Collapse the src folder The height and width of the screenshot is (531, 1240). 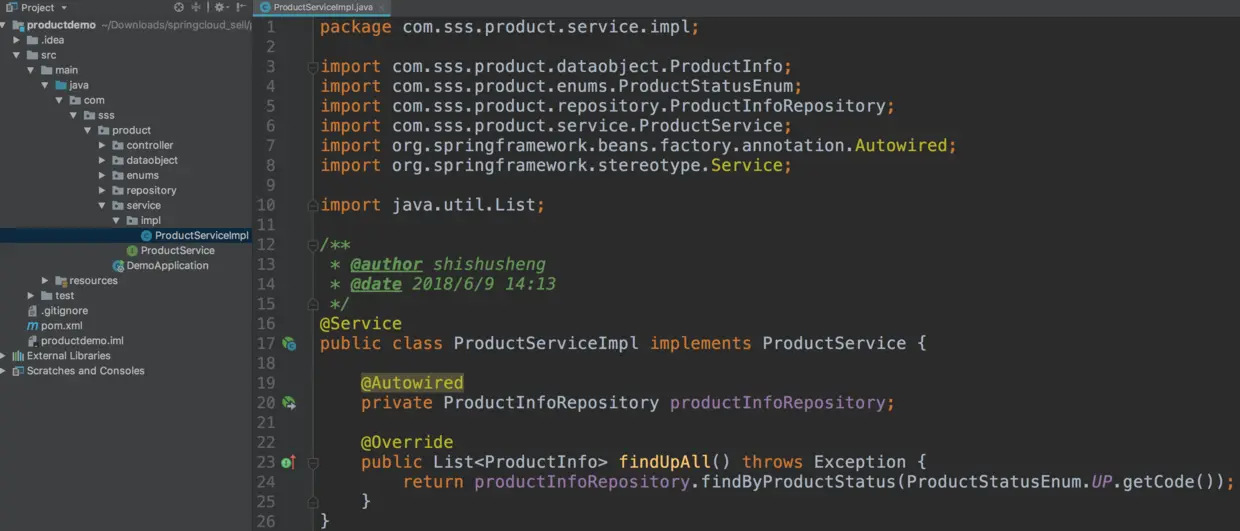pos(17,55)
